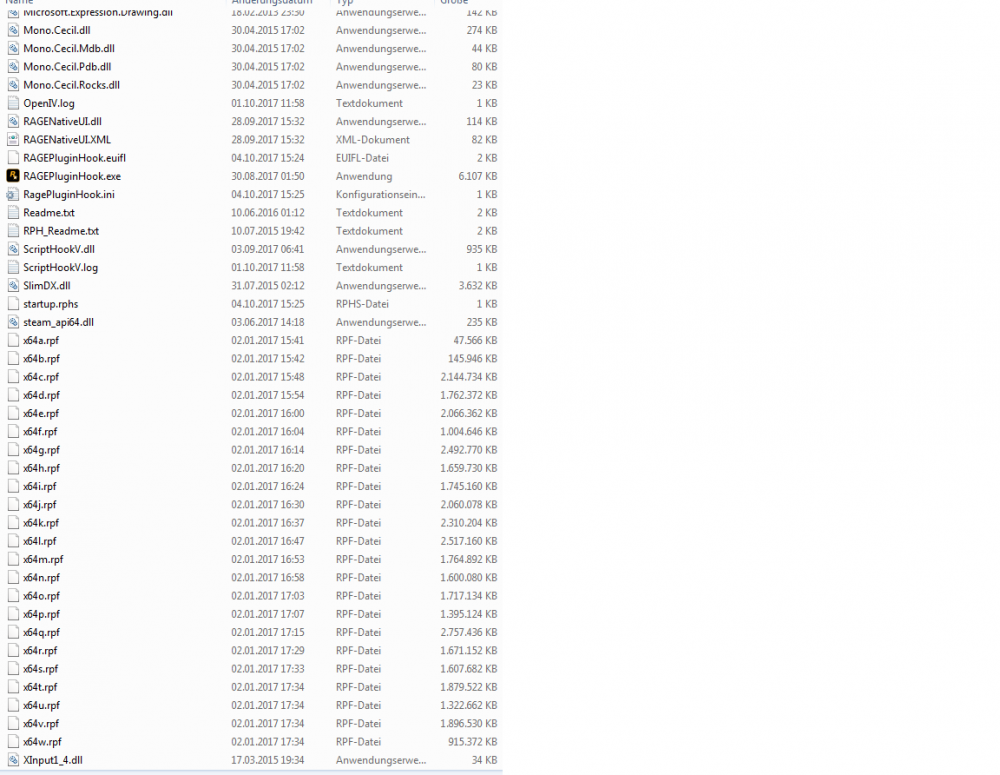The width and height of the screenshot is (1000, 775).
Task: Click the Readme.txt file icon
Action: [x=13, y=212]
